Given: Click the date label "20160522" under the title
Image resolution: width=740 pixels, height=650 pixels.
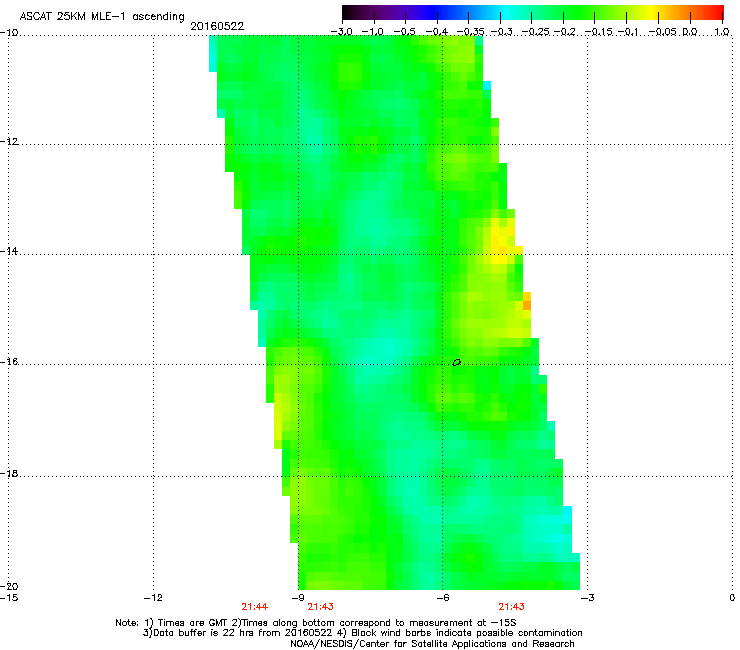Looking at the screenshot, I should pyautogui.click(x=217, y=26).
